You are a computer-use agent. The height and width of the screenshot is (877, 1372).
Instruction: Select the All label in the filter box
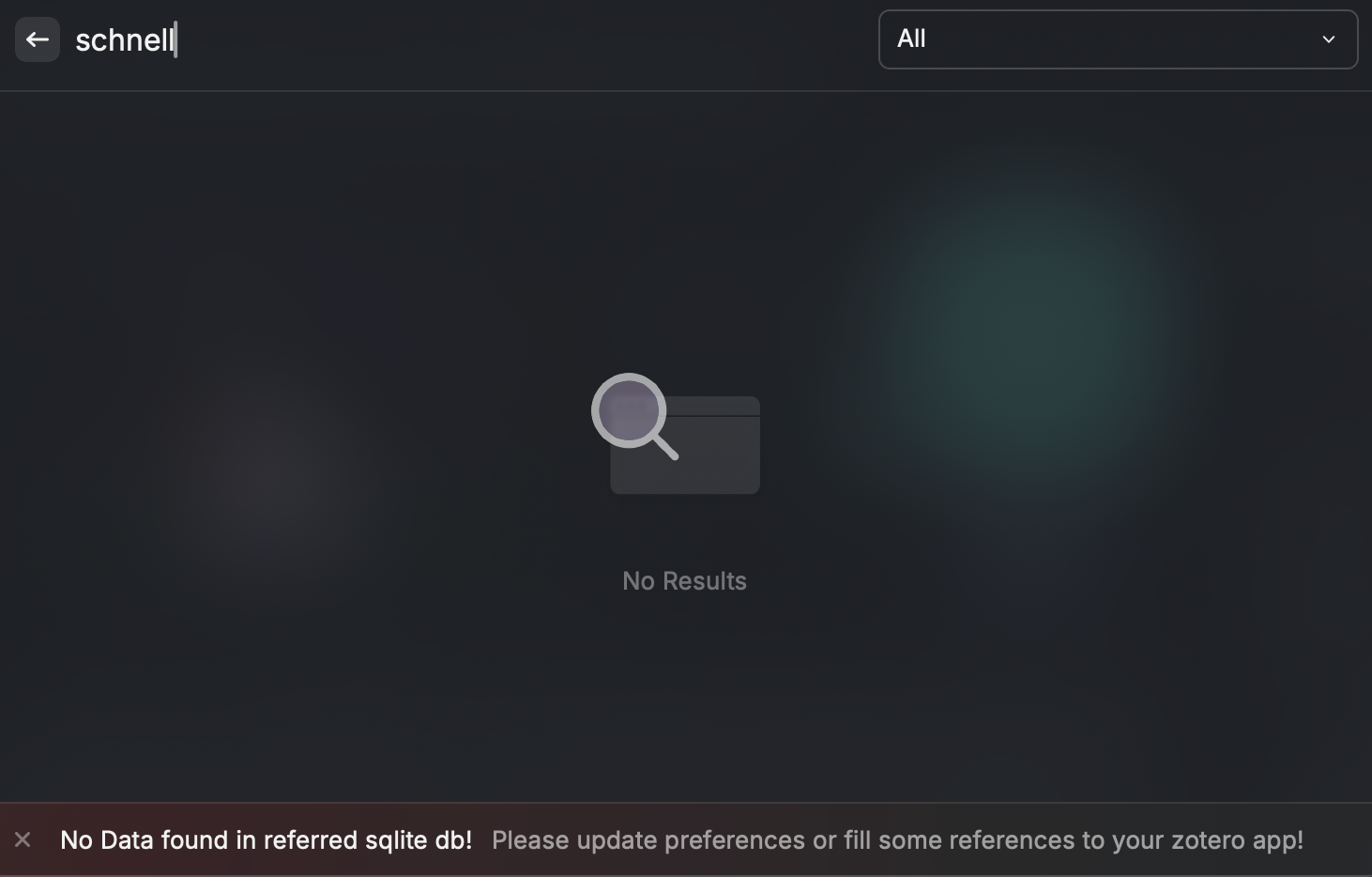click(911, 38)
